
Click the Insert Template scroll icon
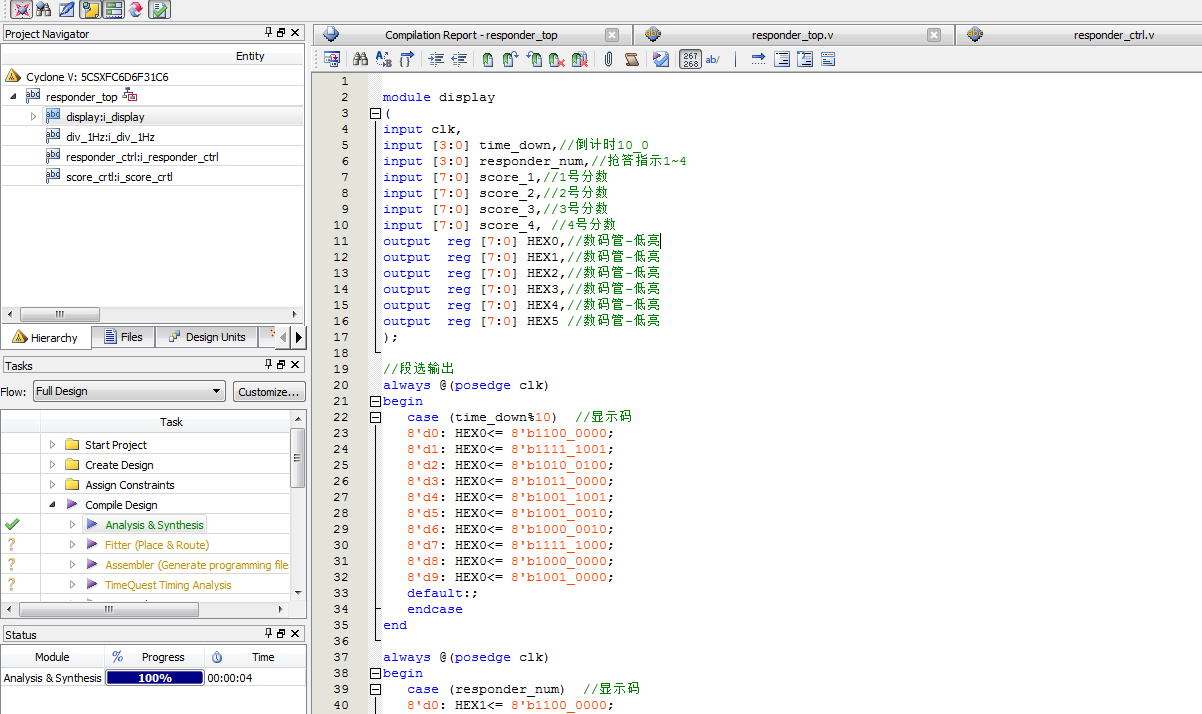tap(631, 60)
